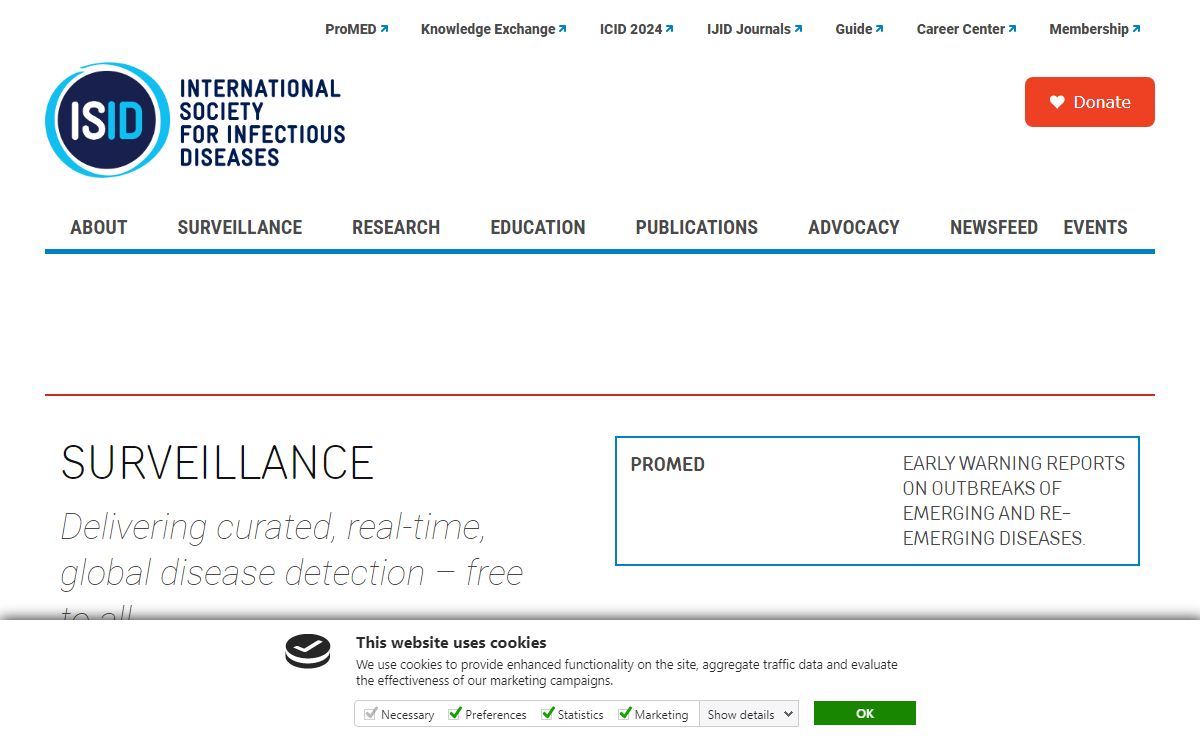This screenshot has width=1200, height=740.
Task: Click the red Donate button
Action: pyautogui.click(x=1090, y=102)
